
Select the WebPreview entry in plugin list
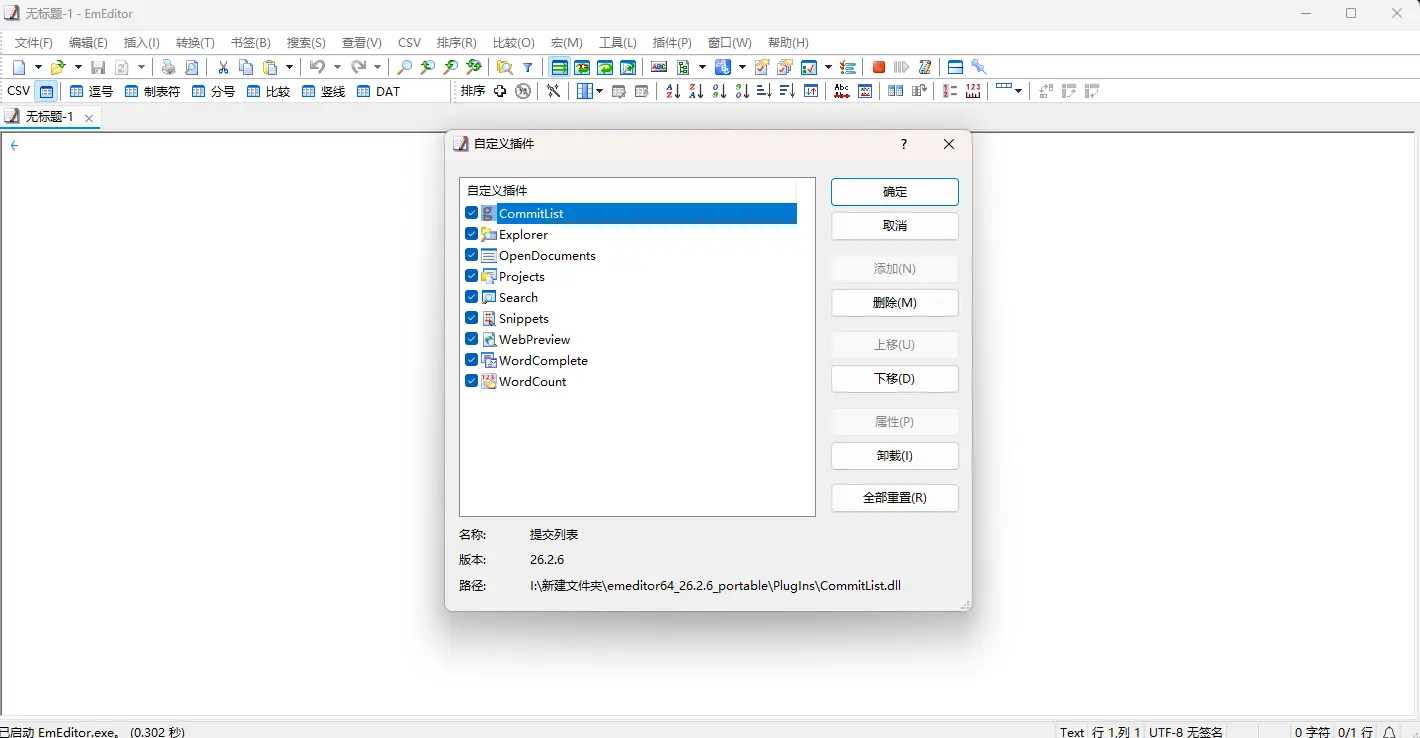534,339
